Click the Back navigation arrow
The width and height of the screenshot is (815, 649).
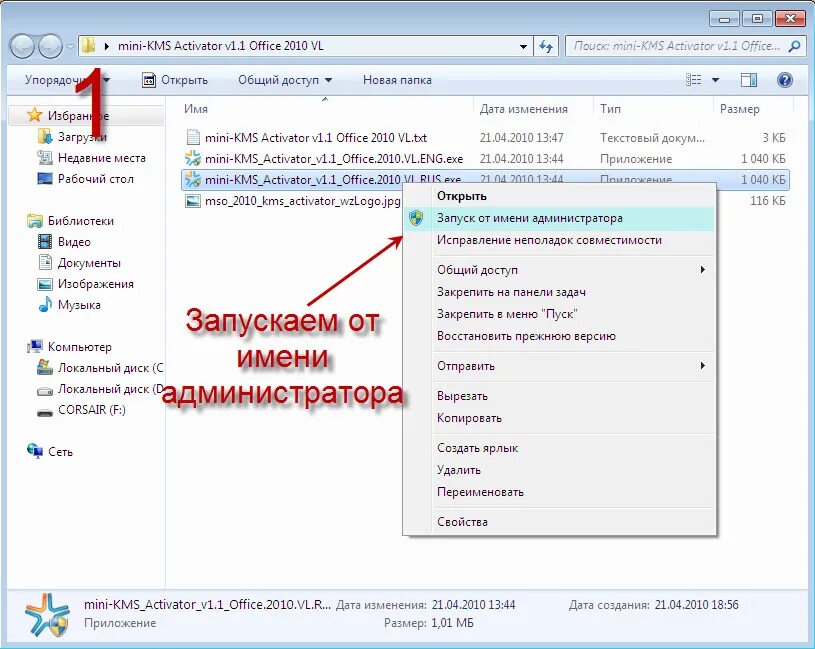pyautogui.click(x=22, y=47)
